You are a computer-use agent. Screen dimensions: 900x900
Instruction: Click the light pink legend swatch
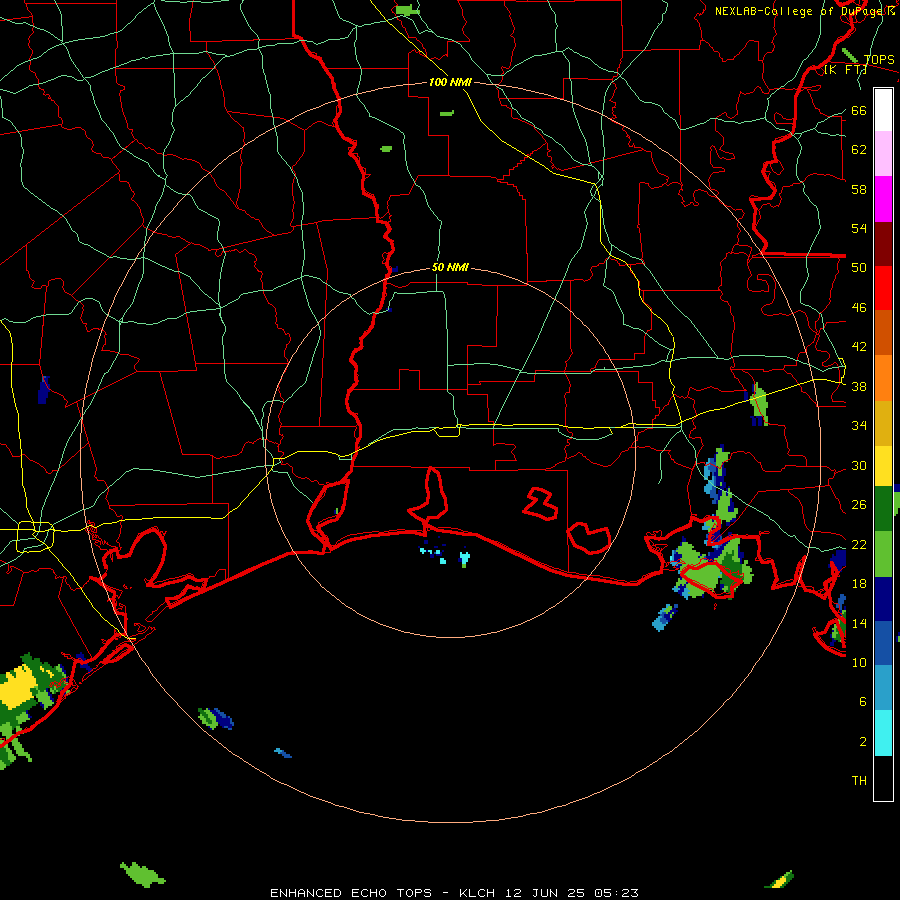883,154
